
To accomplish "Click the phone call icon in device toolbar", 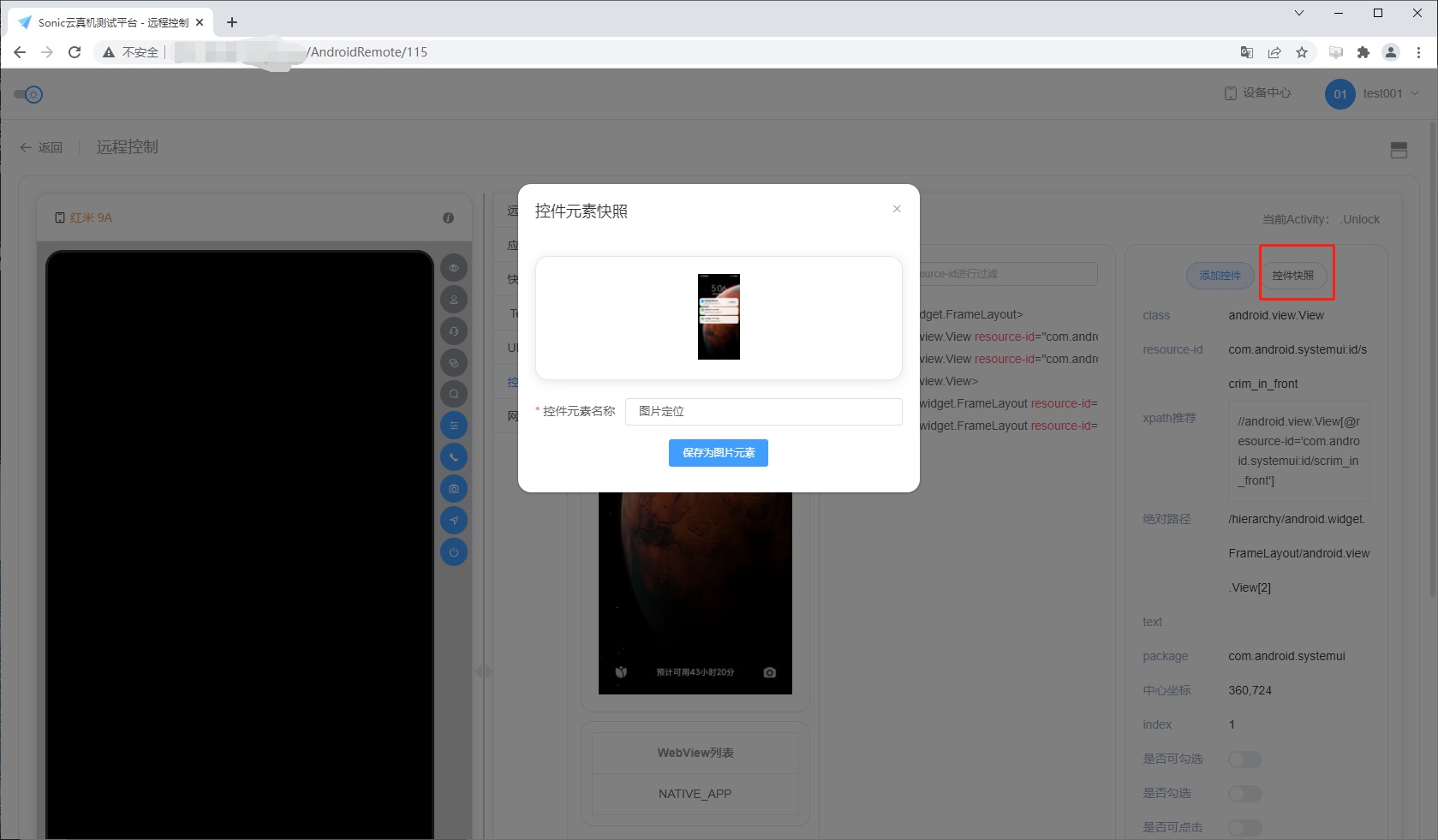I will (454, 457).
